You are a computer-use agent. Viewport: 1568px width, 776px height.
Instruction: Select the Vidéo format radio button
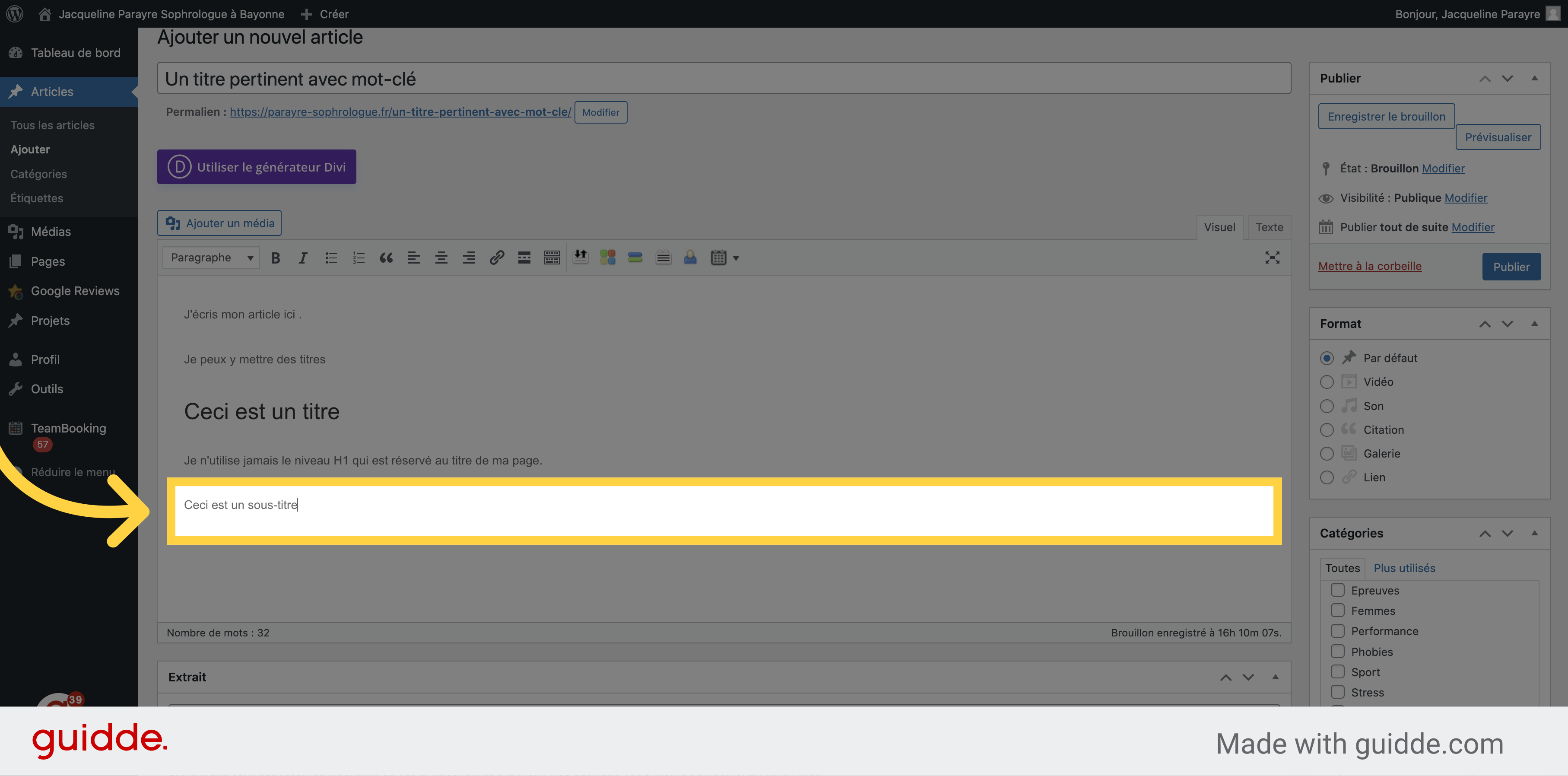[1326, 382]
